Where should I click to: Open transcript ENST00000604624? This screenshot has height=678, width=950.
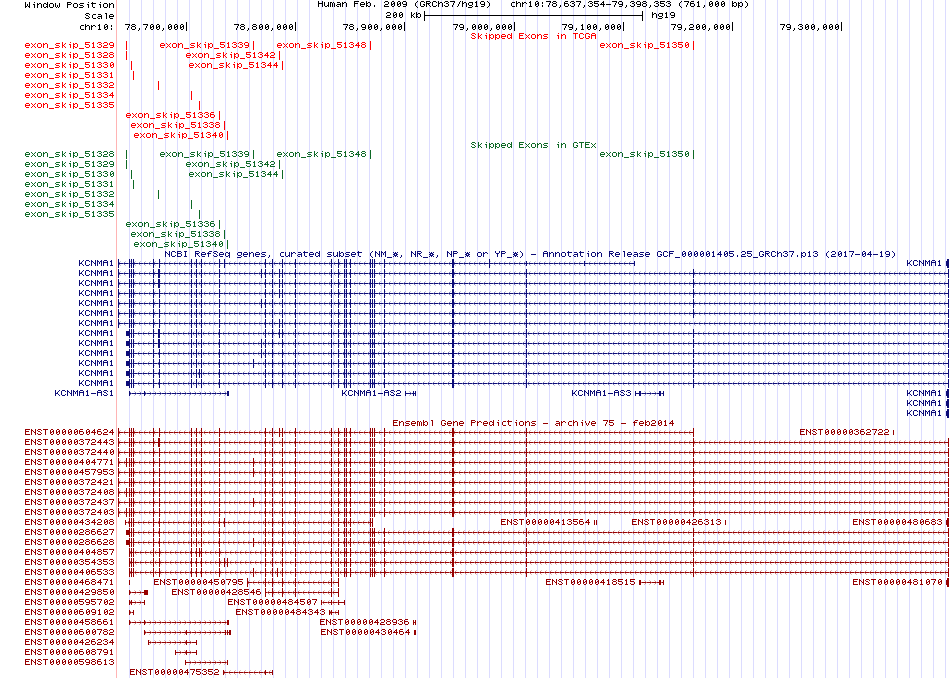69,432
